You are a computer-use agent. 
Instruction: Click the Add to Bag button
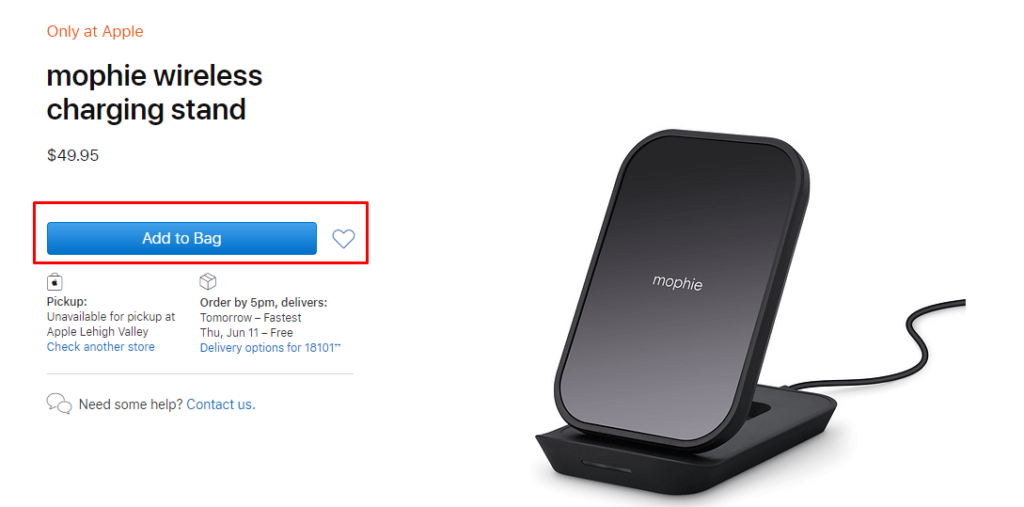182,238
